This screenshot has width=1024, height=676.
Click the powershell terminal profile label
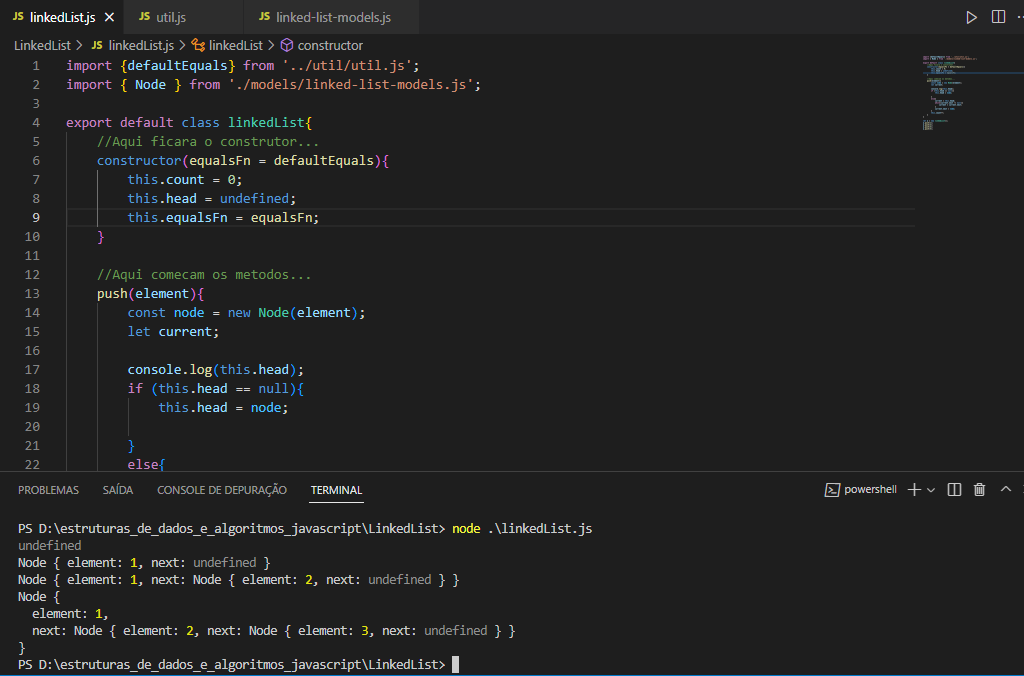coord(870,489)
